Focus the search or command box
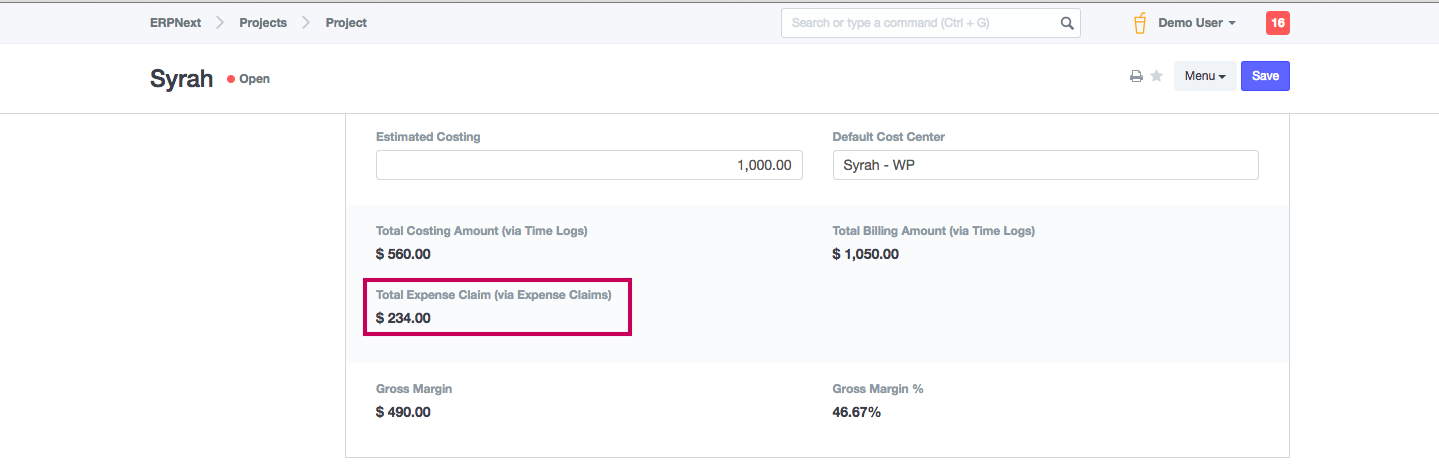The image size is (1439, 466). [920, 23]
